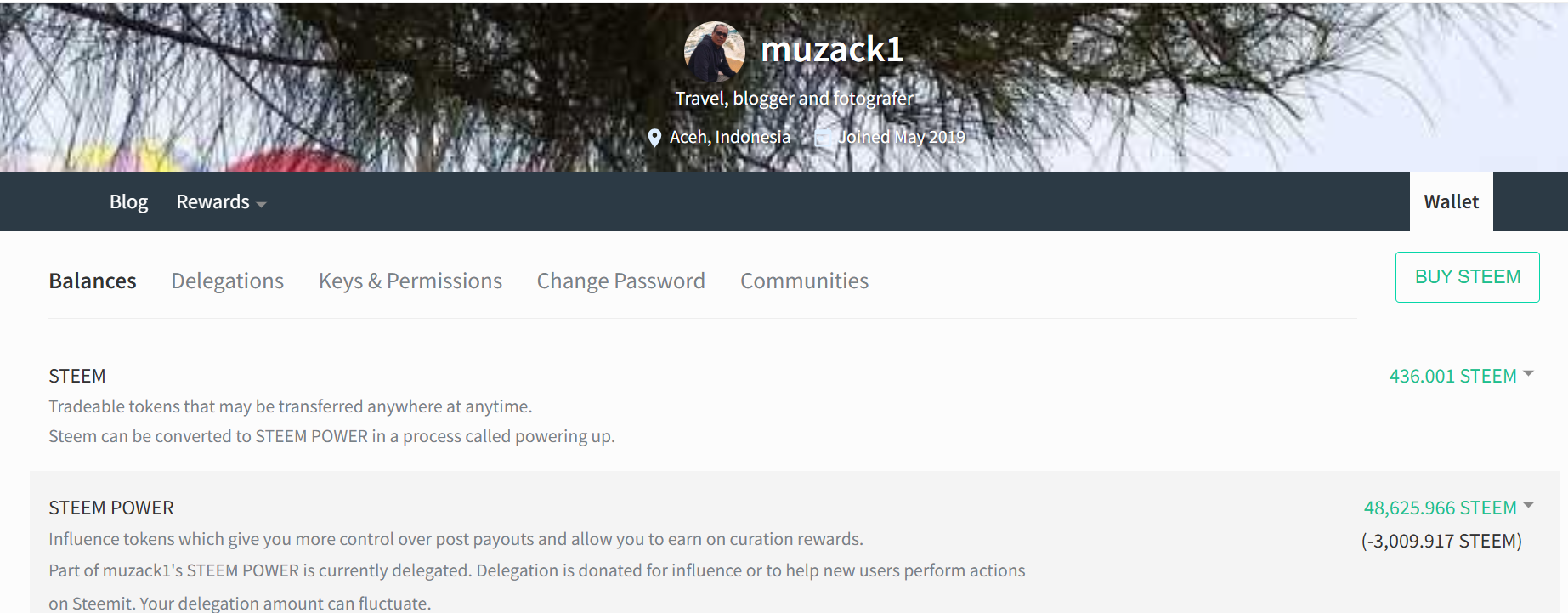Click the delegated (-3,009.917 STEEM) amount
1568x613 pixels.
coord(1441,542)
